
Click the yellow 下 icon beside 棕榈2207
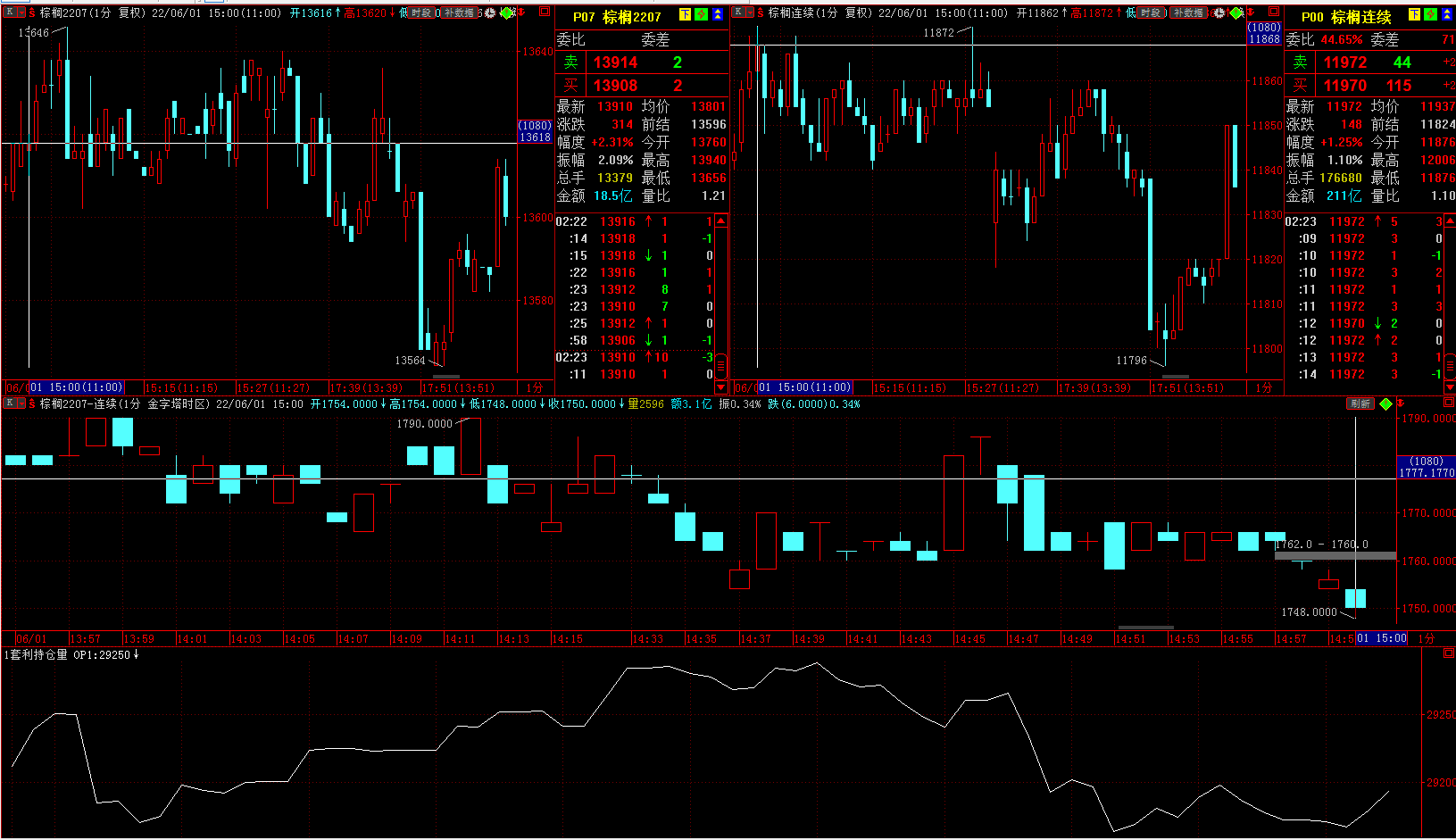pyautogui.click(x=686, y=15)
